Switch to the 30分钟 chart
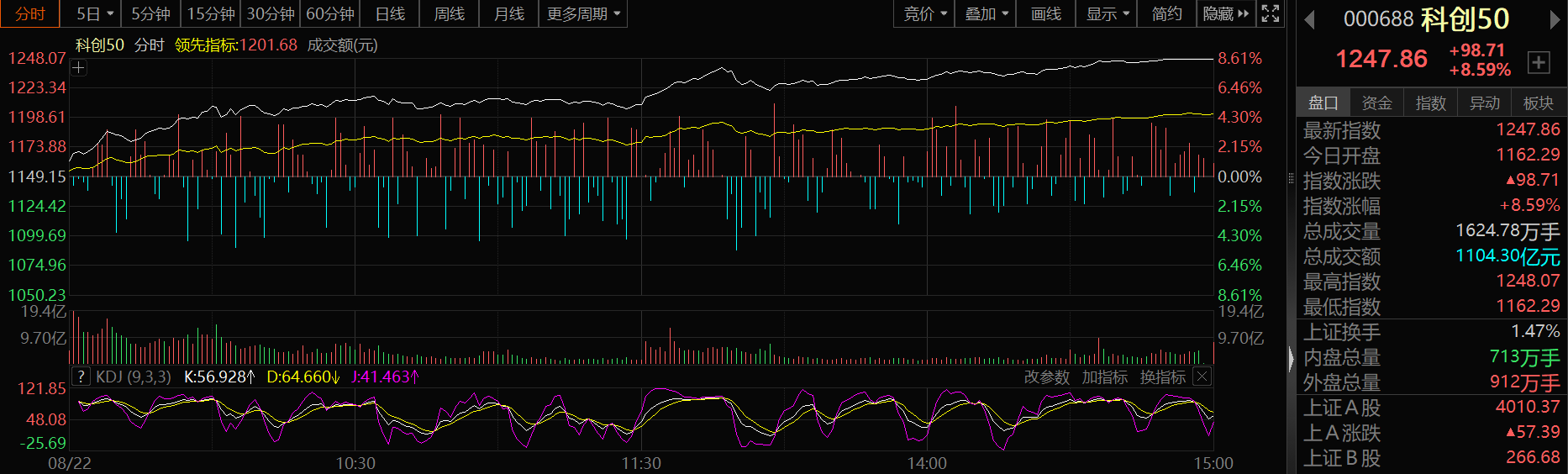Viewport: 1568px width, 474px height. pos(271,13)
